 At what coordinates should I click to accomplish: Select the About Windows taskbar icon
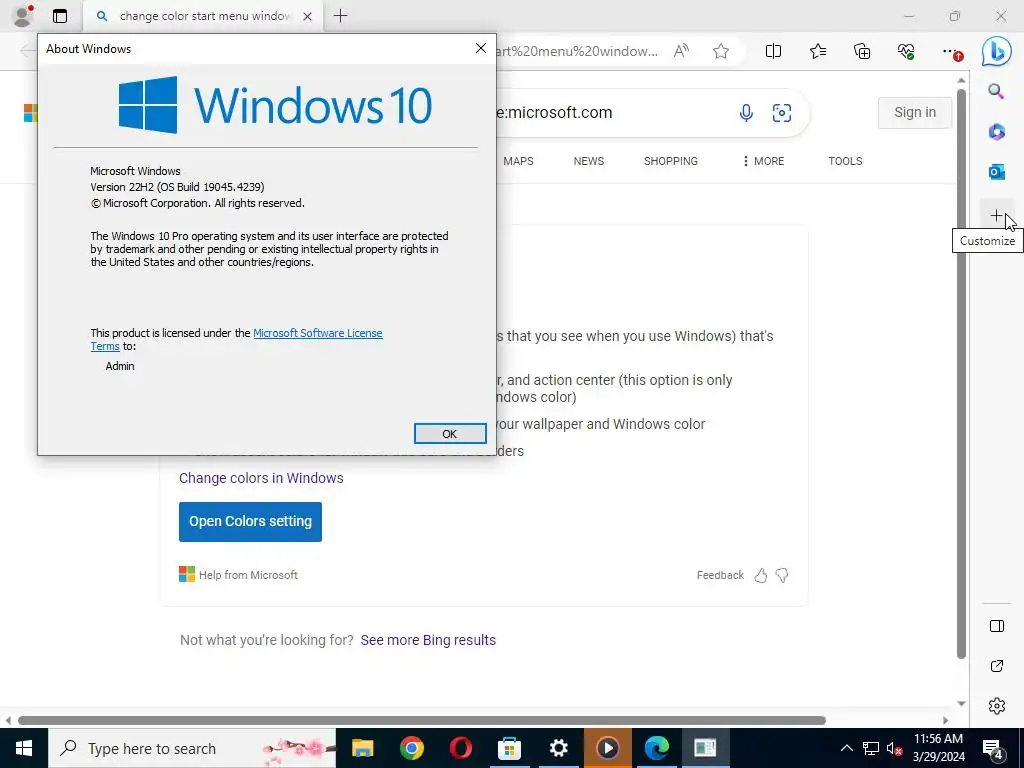(x=705, y=748)
